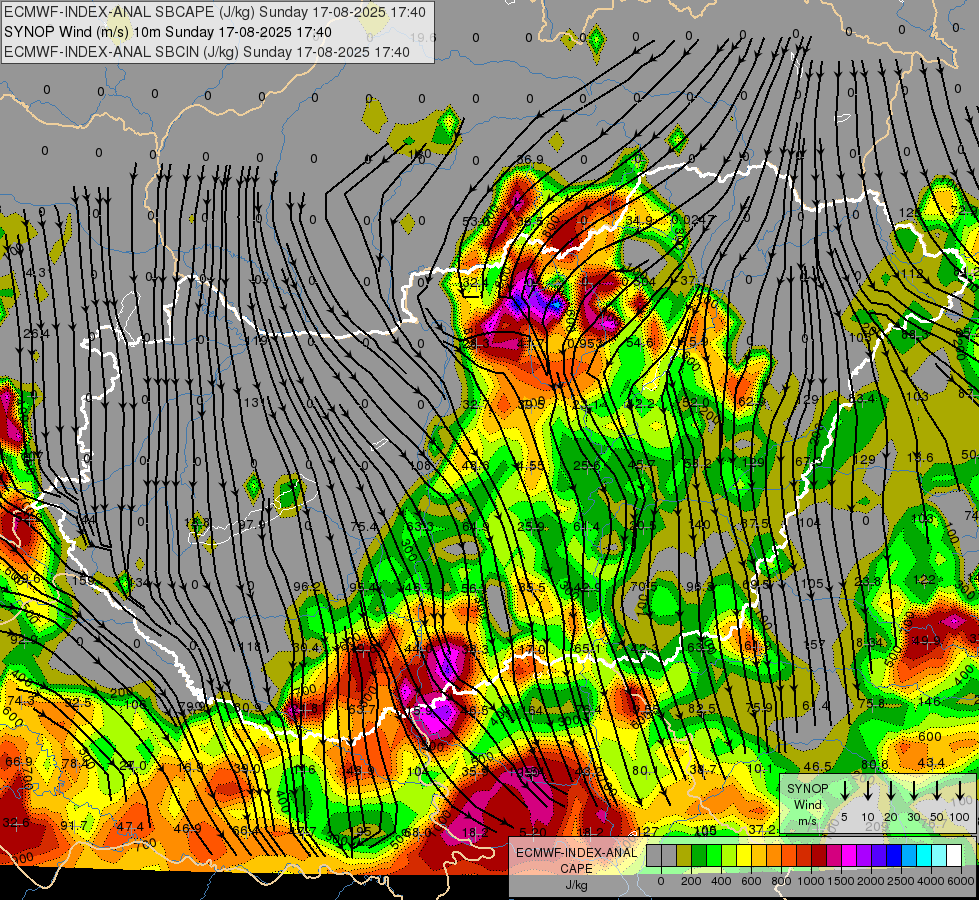Click the 'm/s' unit in the wind legend

coord(807,821)
